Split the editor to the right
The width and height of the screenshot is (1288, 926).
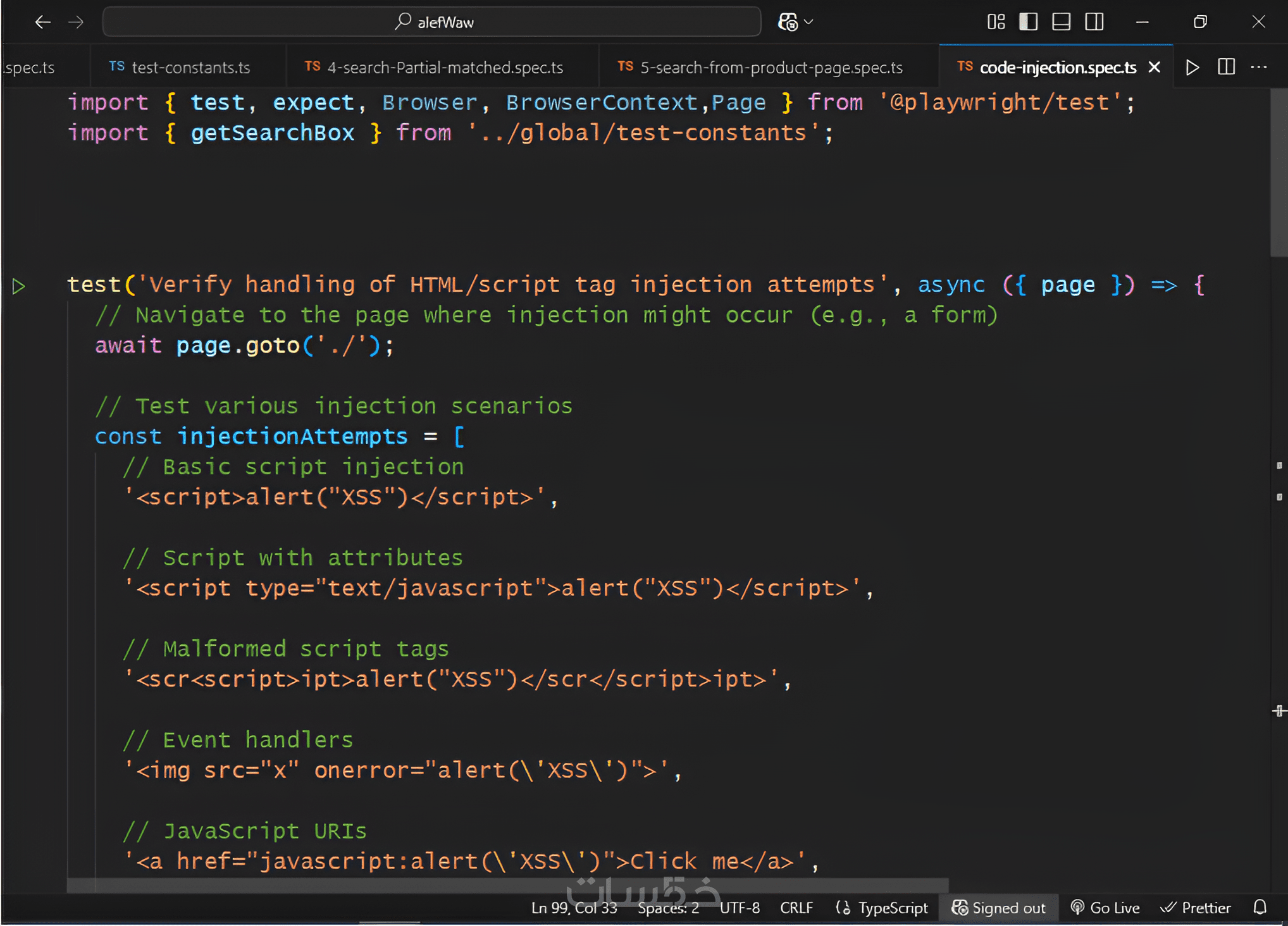(1226, 67)
